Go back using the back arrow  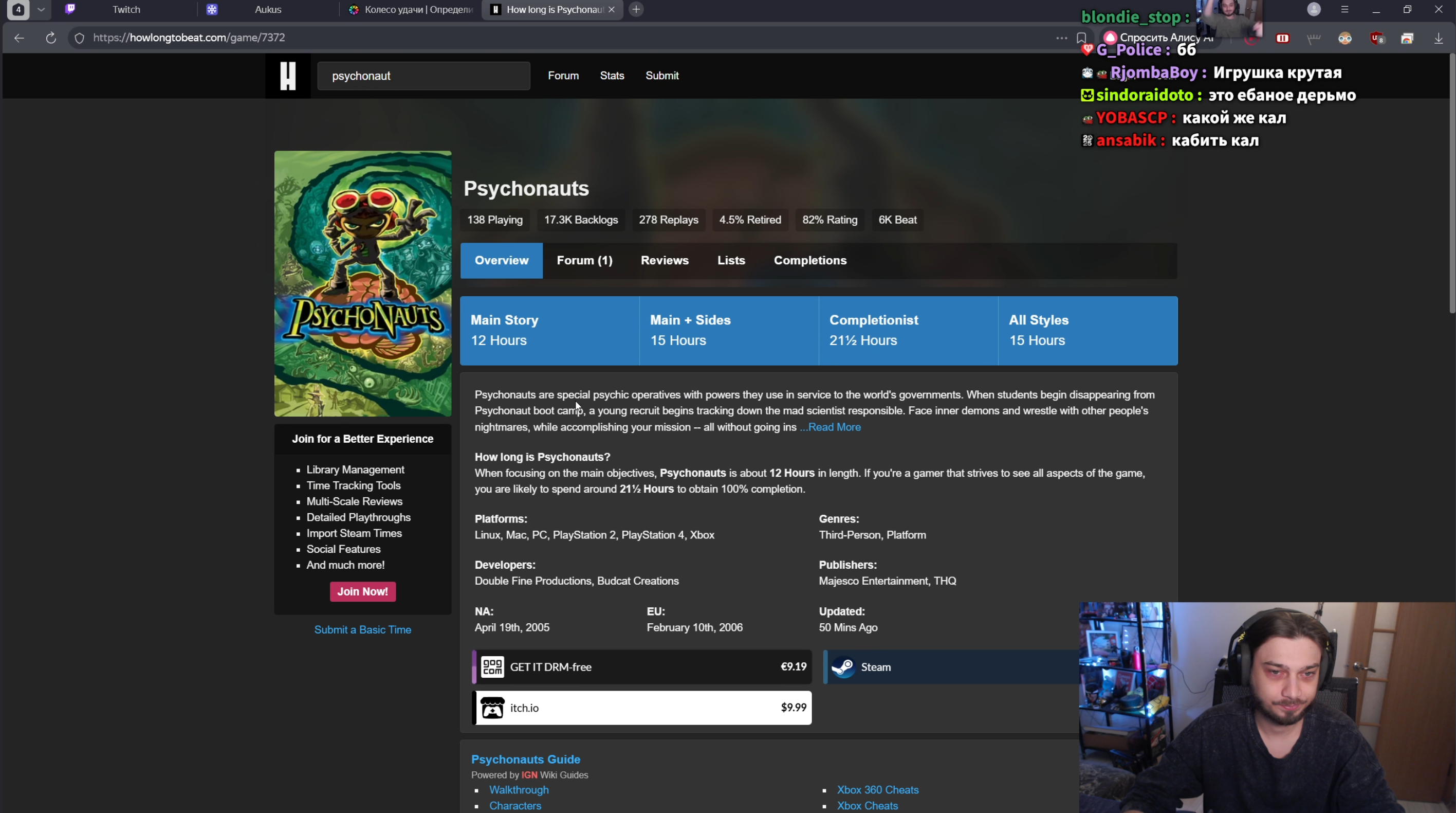(19, 38)
